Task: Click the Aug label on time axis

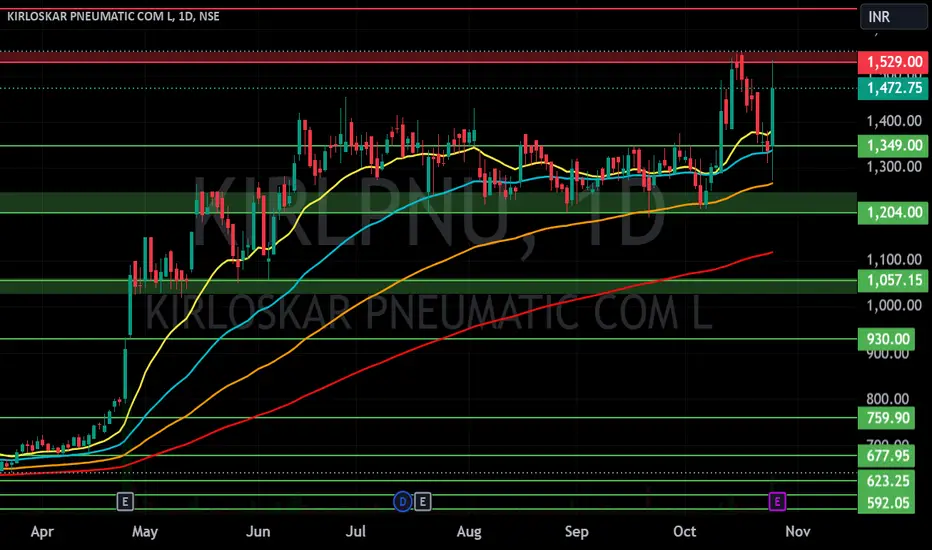Action: 469,531
